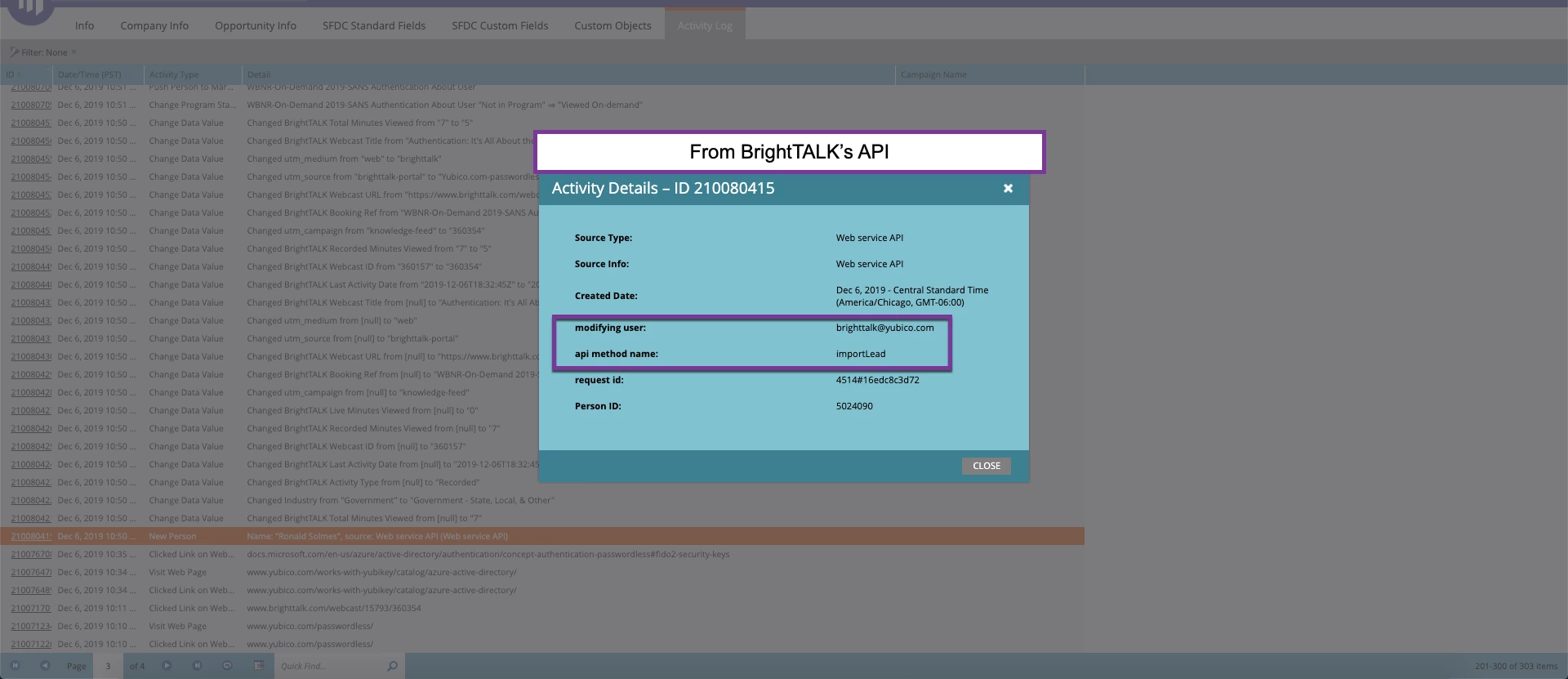
Task: Go to the first page of the grid
Action: pos(15,666)
